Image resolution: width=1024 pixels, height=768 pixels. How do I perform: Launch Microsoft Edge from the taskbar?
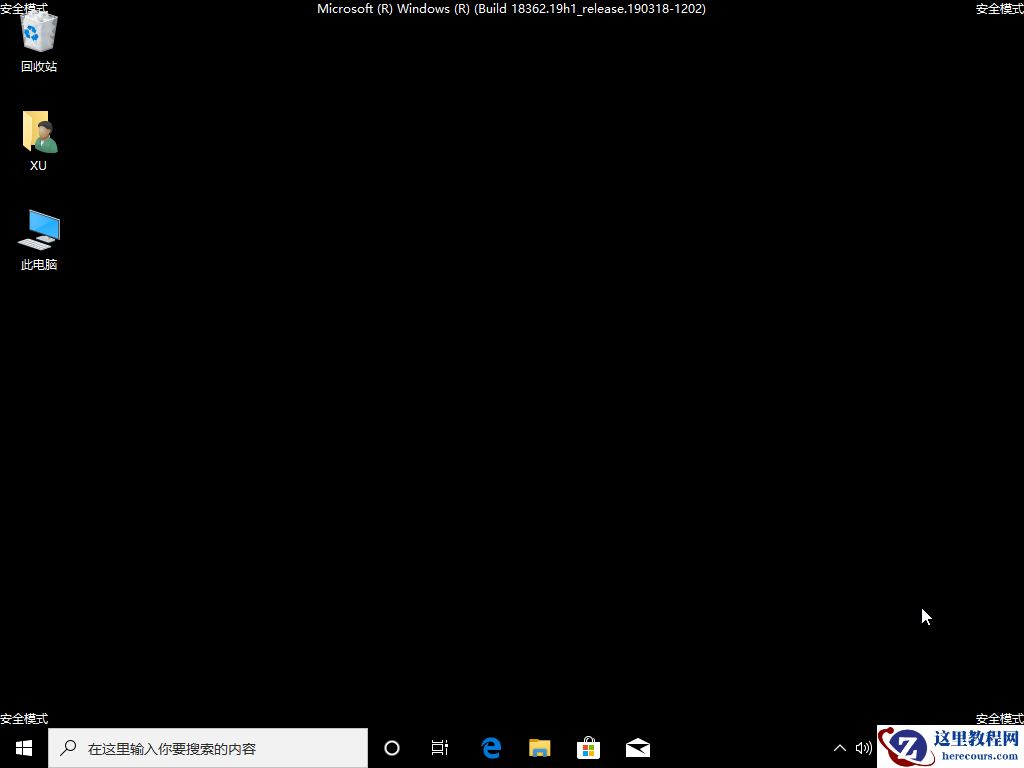click(x=490, y=747)
